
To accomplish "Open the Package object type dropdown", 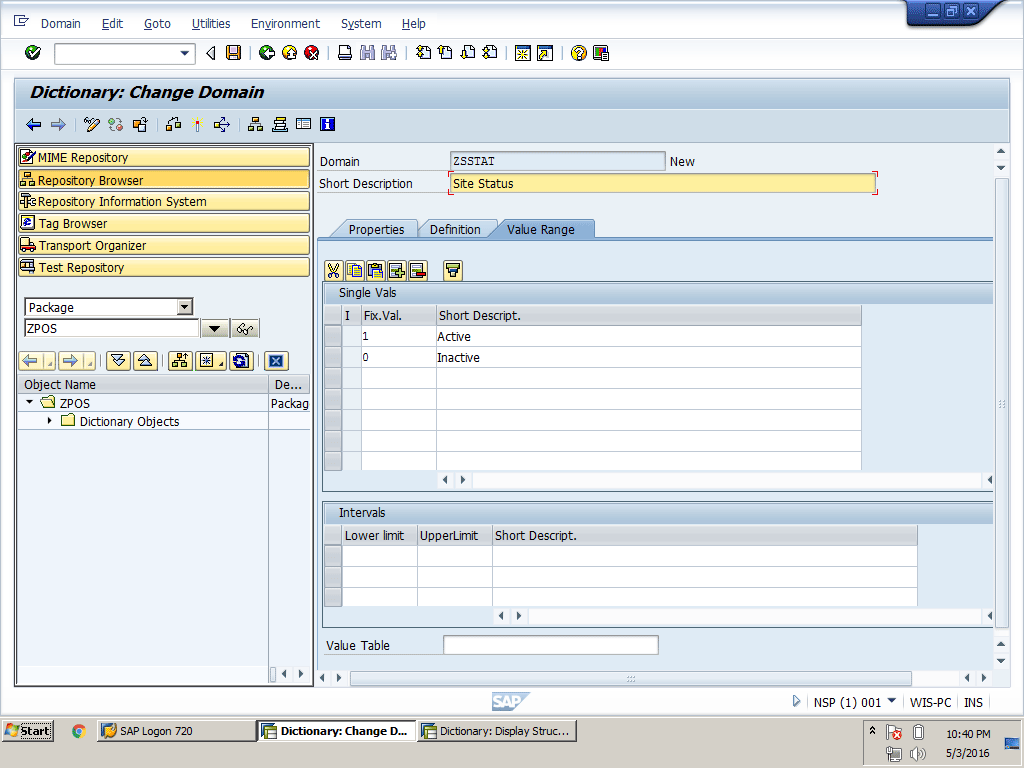I will tap(184, 307).
